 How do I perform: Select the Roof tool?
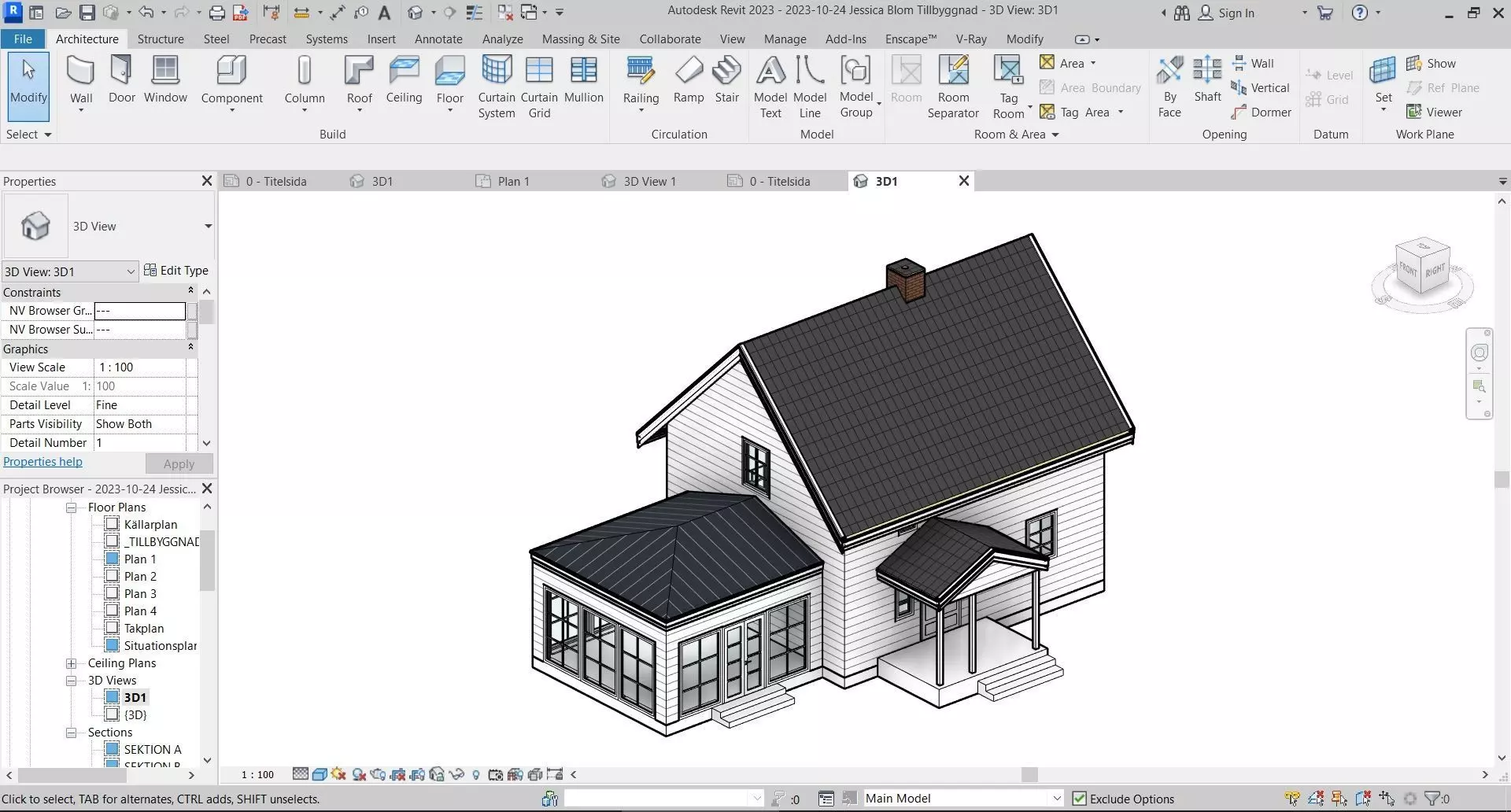[359, 84]
